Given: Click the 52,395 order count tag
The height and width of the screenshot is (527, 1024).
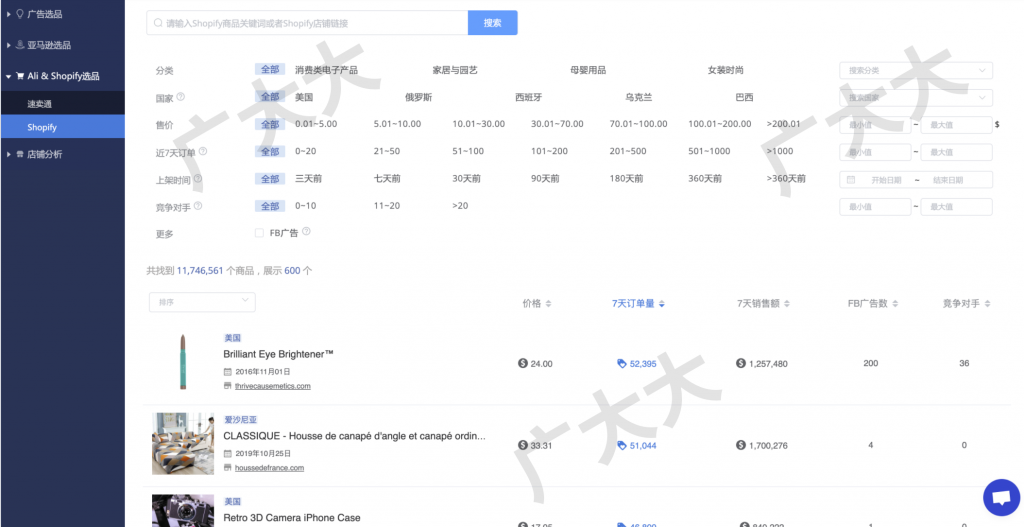Looking at the screenshot, I should pos(637,364).
